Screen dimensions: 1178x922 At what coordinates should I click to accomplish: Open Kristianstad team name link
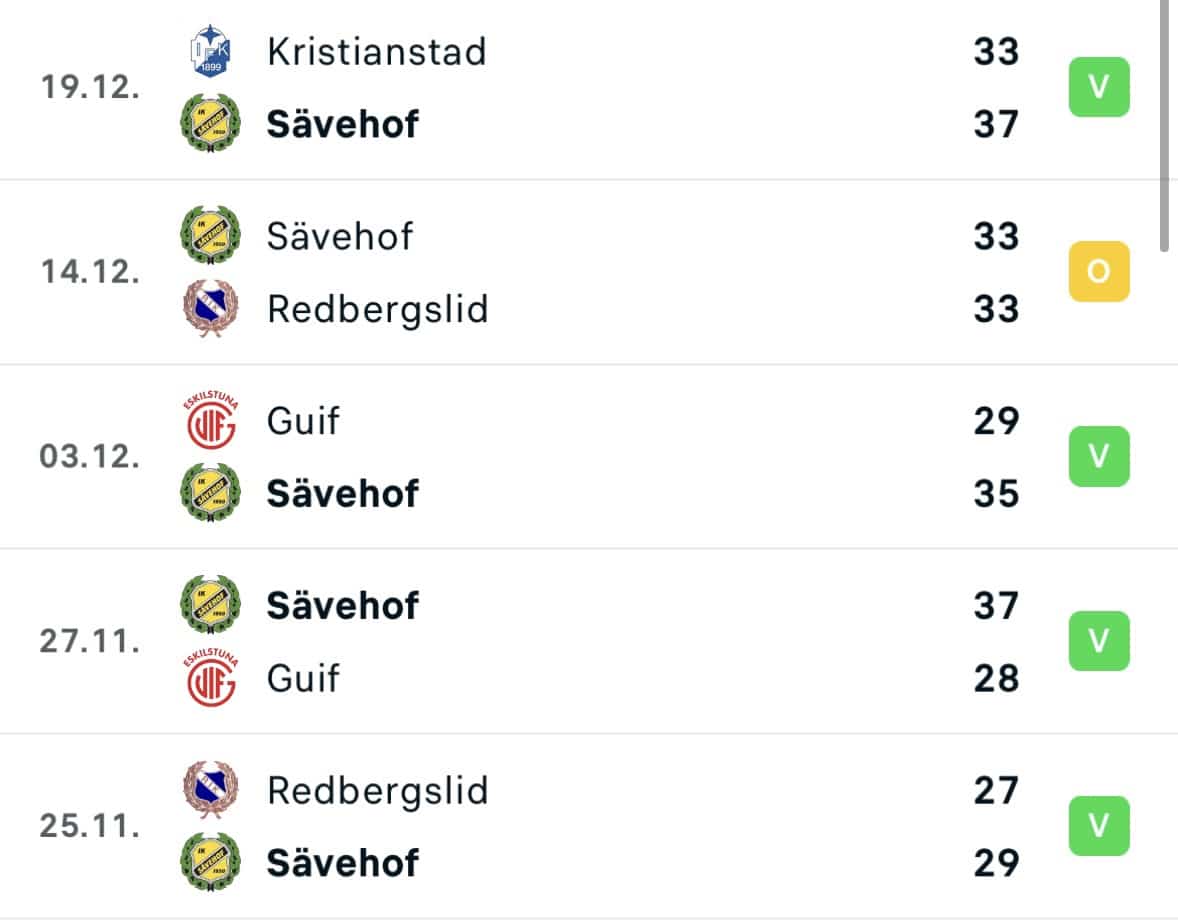click(x=376, y=52)
